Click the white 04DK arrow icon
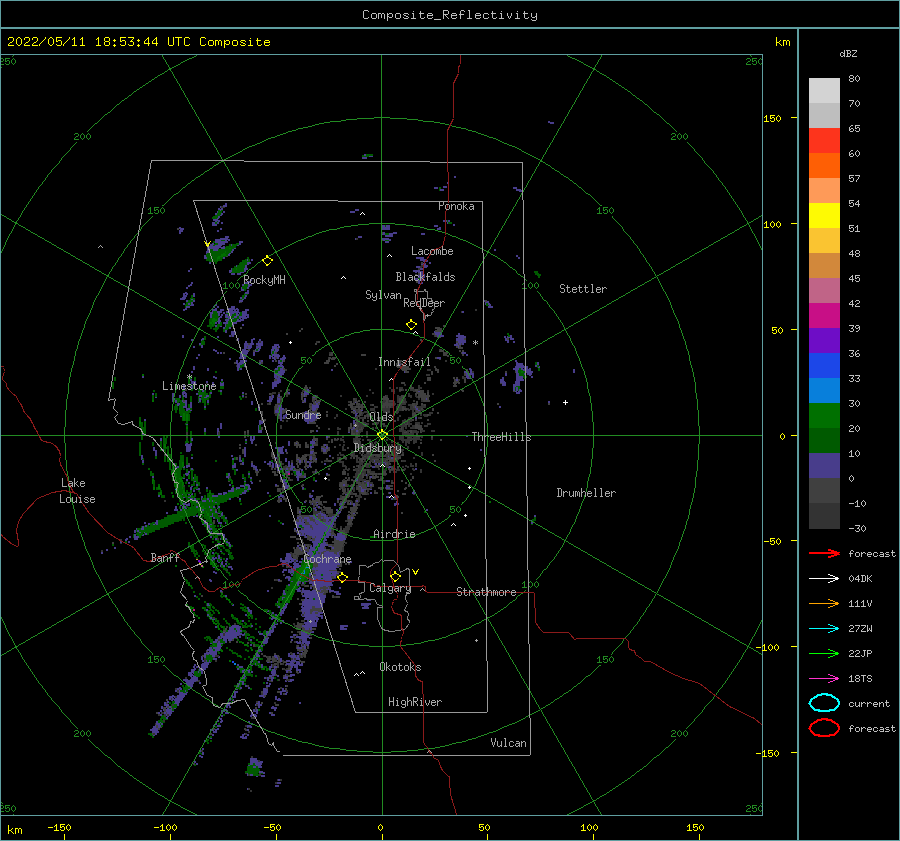The height and width of the screenshot is (841, 900). (x=824, y=579)
